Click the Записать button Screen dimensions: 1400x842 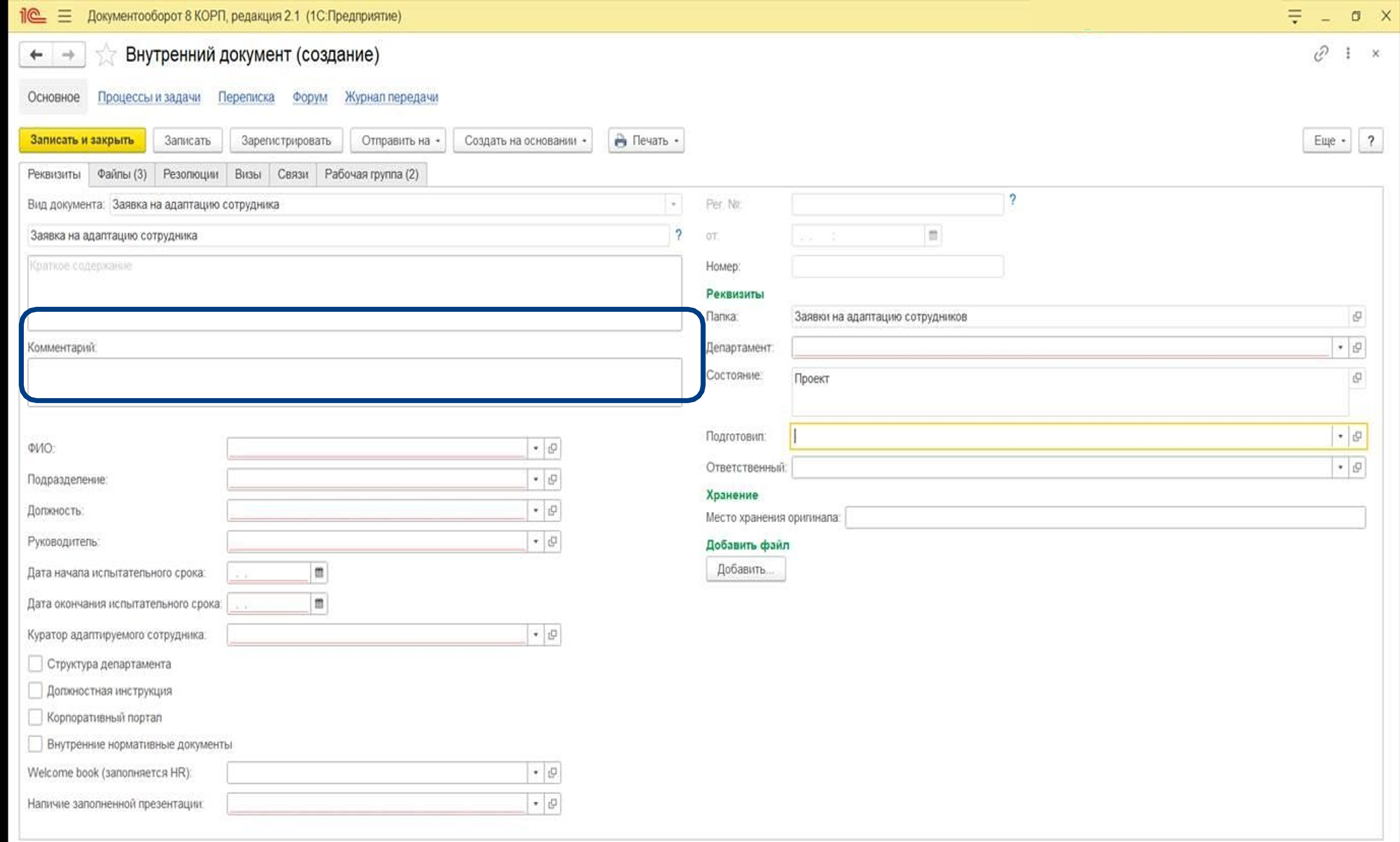click(x=188, y=140)
